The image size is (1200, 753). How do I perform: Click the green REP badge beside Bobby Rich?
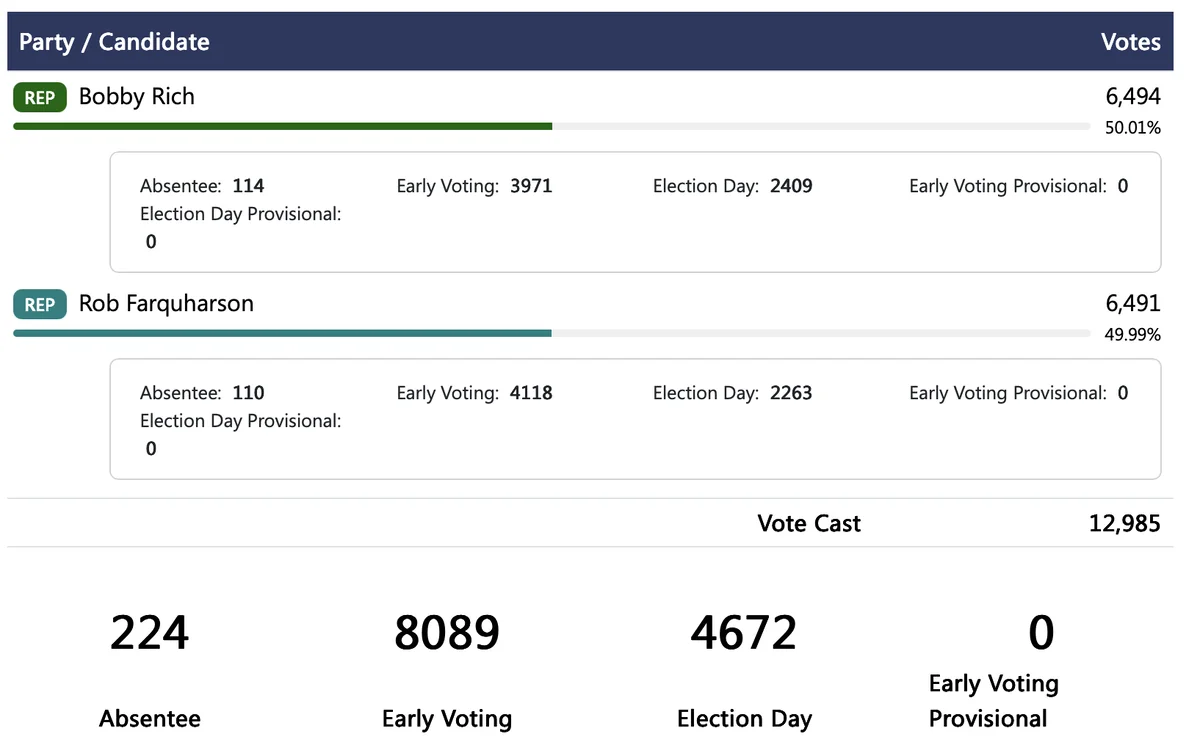tap(40, 98)
